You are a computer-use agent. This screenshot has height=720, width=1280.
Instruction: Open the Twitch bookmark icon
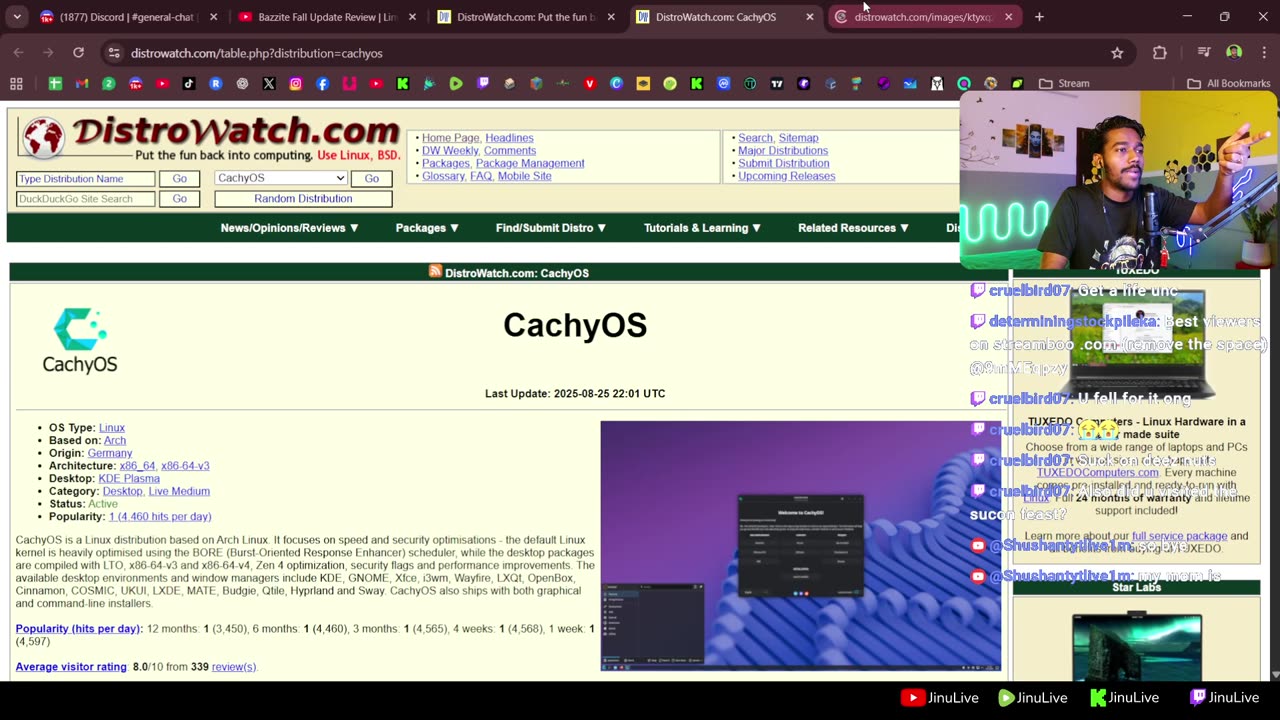(x=483, y=84)
